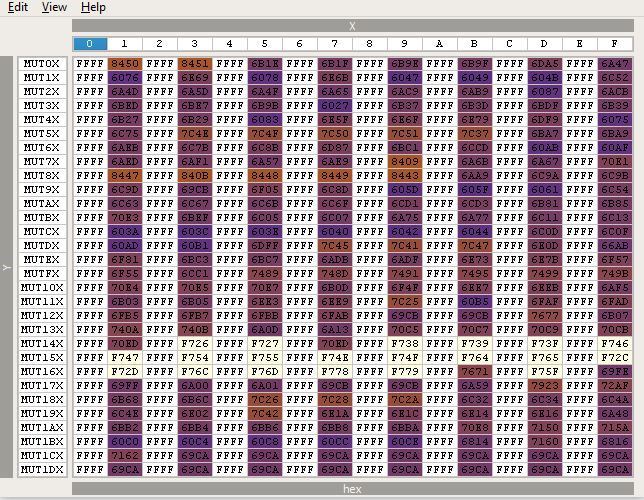Image resolution: width=644 pixels, height=500 pixels.
Task: Click the 8409 cell in row MUT7X
Action: (404, 162)
